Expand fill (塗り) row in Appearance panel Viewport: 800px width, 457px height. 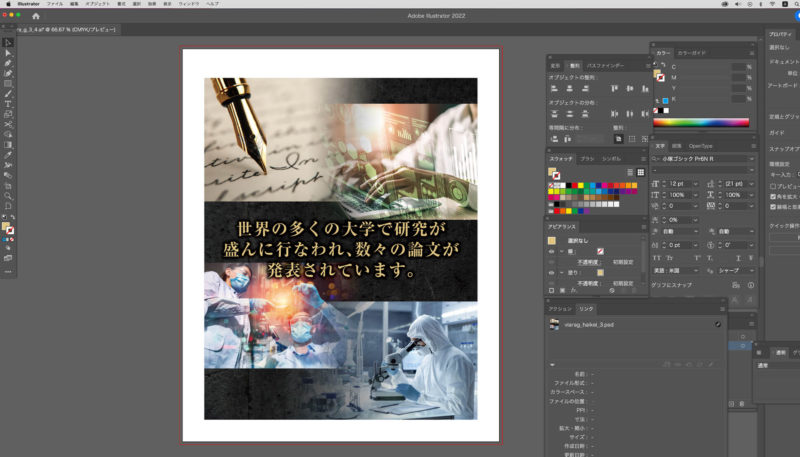point(562,273)
